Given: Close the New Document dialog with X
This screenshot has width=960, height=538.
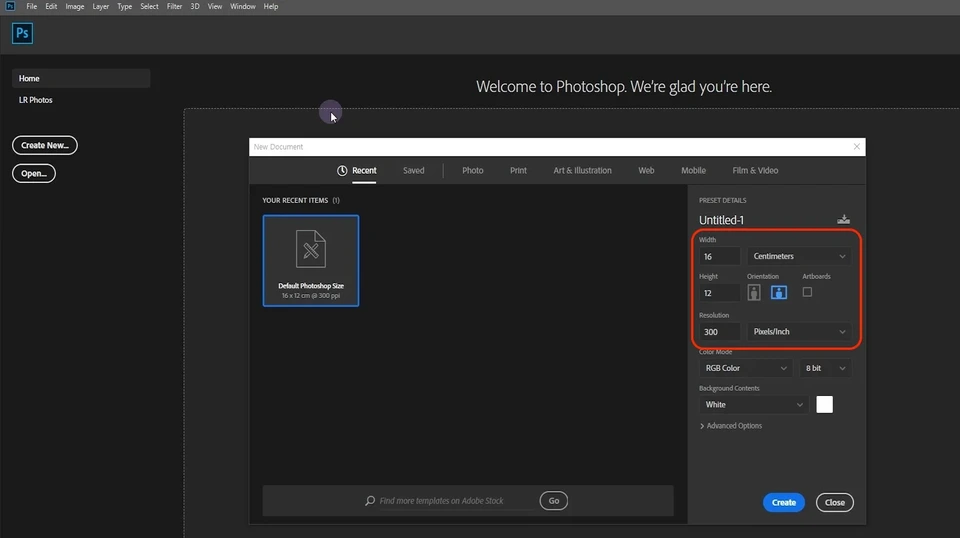Looking at the screenshot, I should 857,146.
